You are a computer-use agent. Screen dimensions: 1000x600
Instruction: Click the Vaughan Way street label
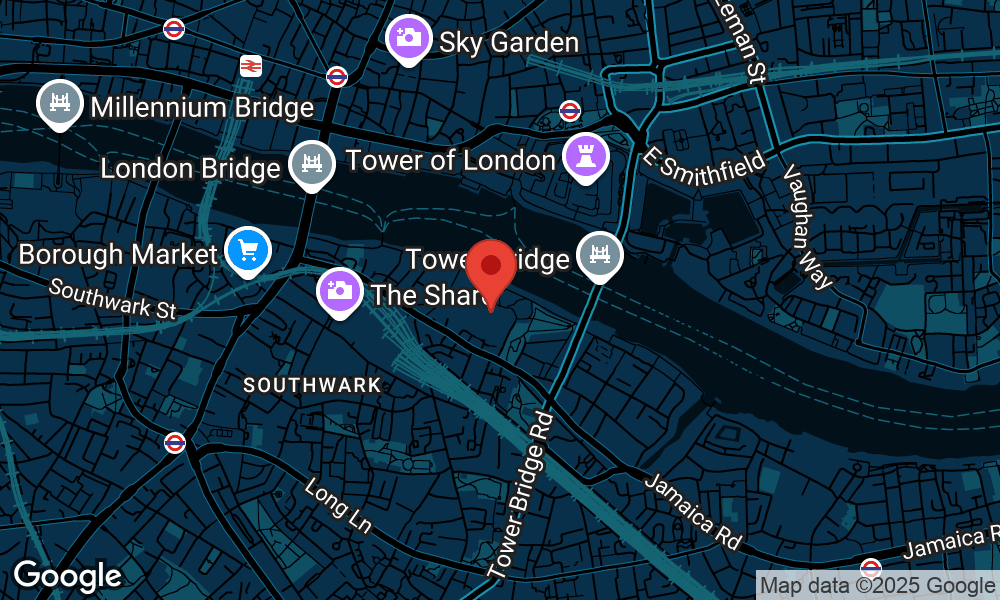(x=806, y=226)
